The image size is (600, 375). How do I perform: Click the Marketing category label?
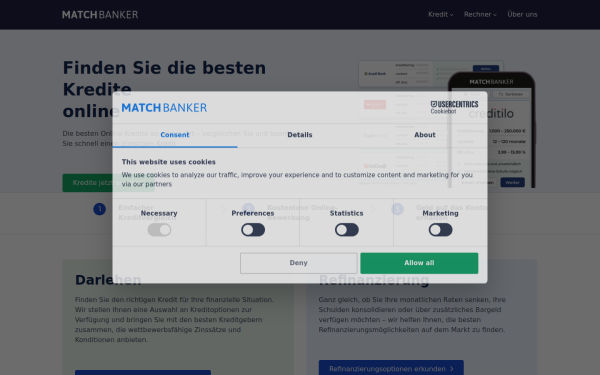(440, 214)
